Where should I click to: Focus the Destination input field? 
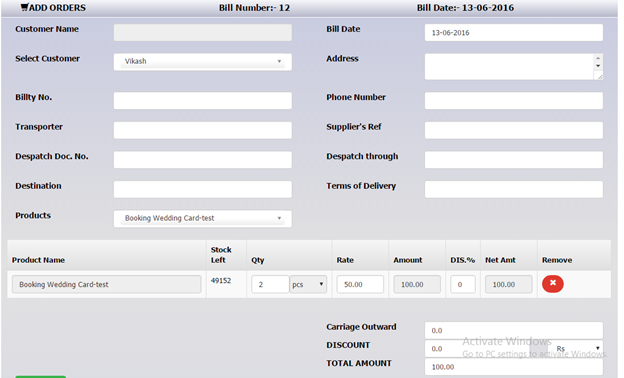pyautogui.click(x=203, y=189)
